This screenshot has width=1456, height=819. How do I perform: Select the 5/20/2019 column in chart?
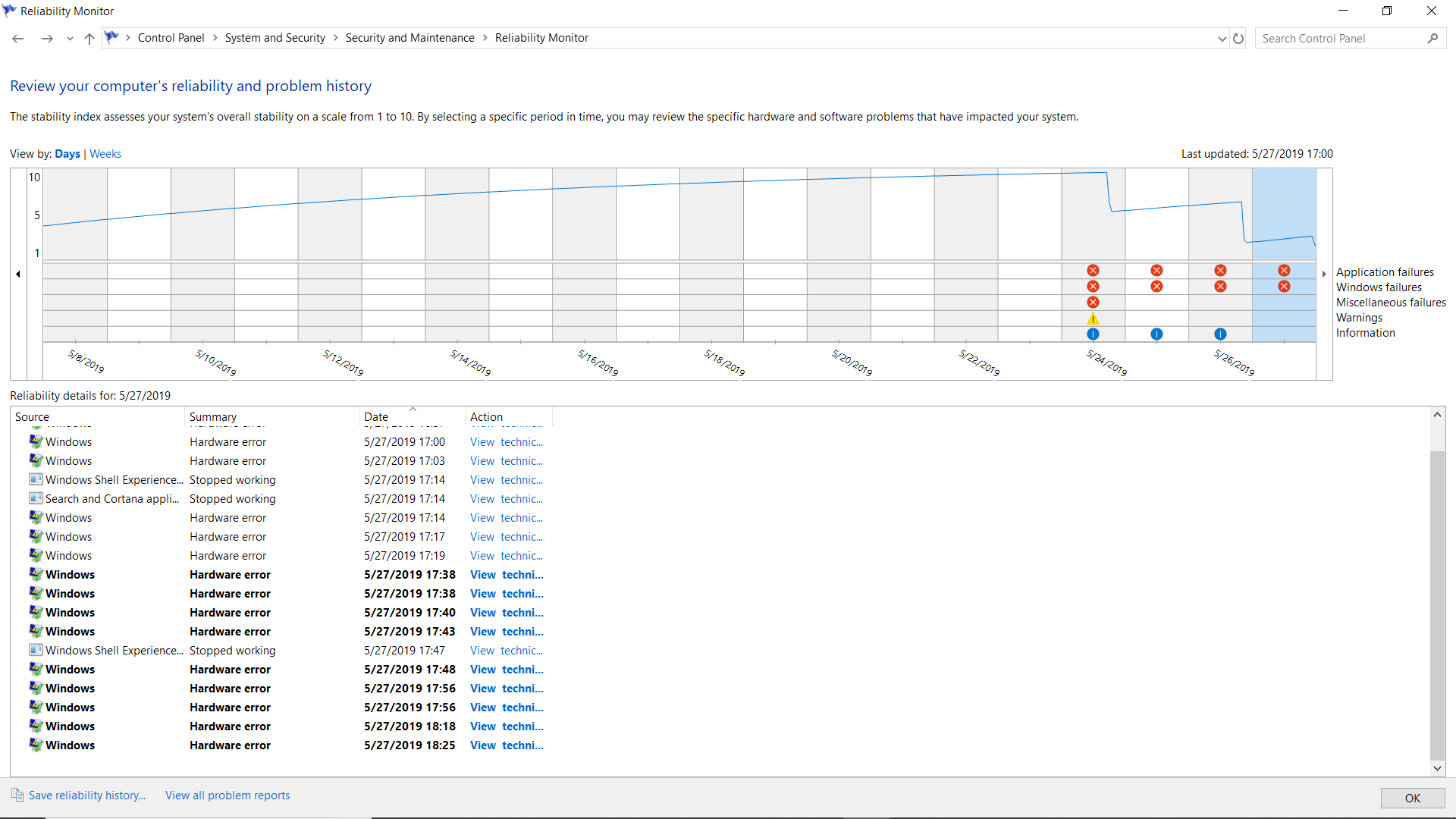[839, 256]
